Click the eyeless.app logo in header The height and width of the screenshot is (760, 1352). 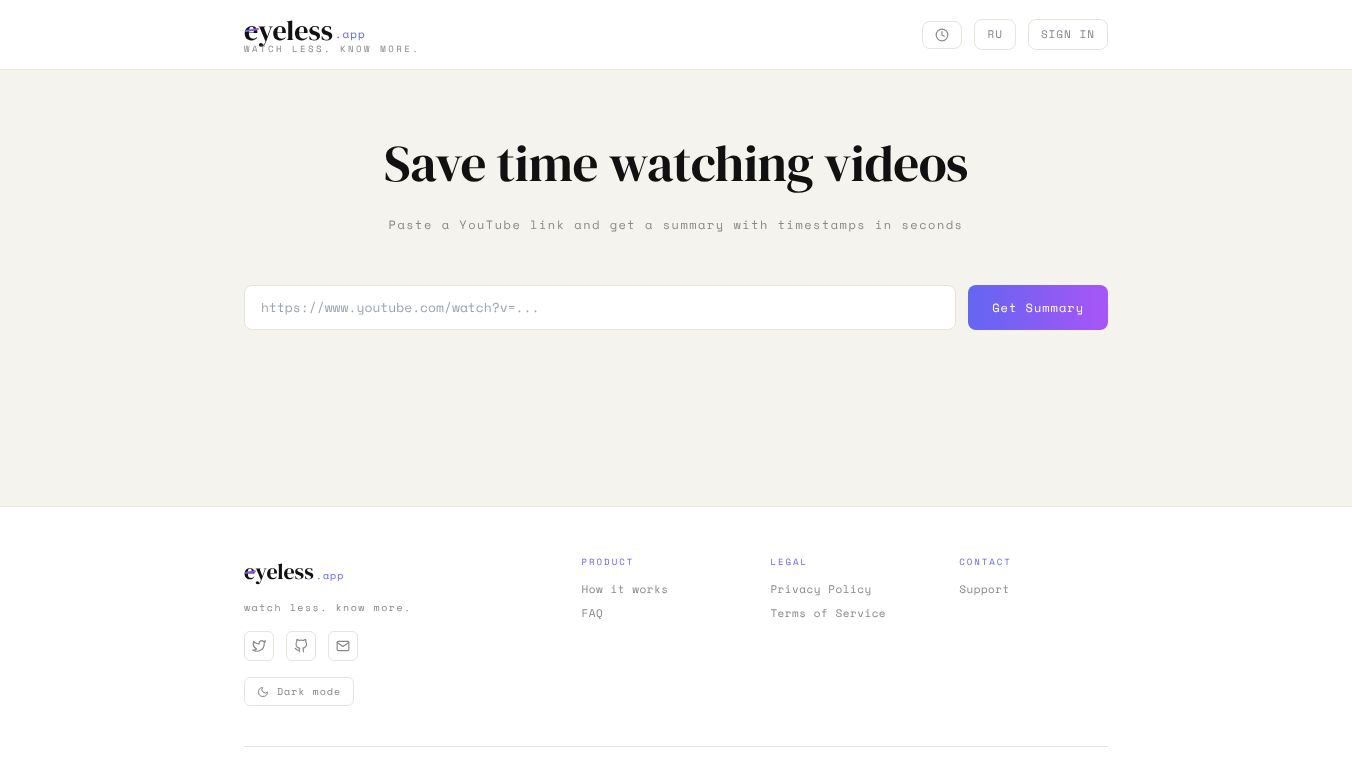pos(305,33)
